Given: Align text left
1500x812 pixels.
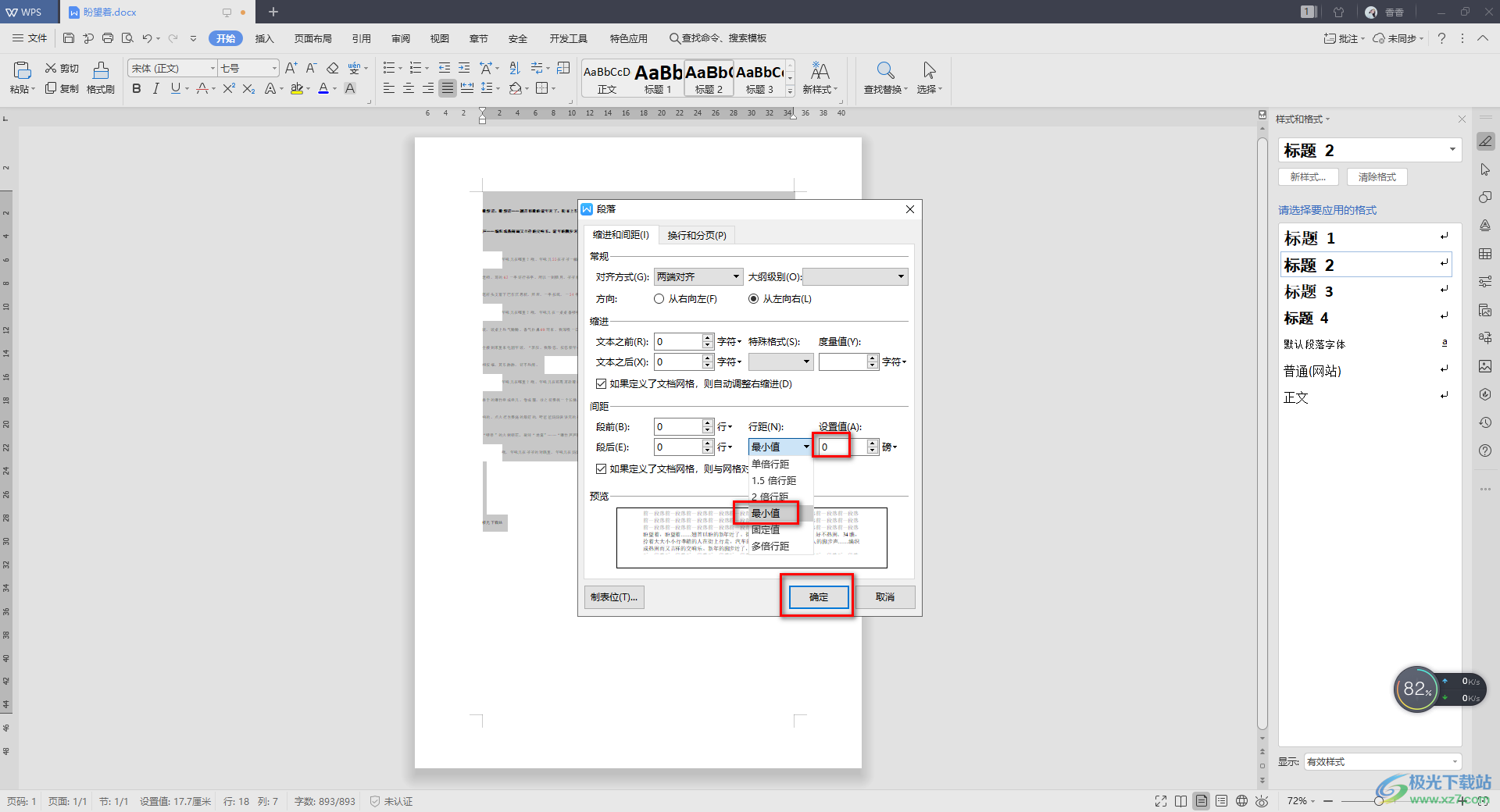Looking at the screenshot, I should coord(389,89).
